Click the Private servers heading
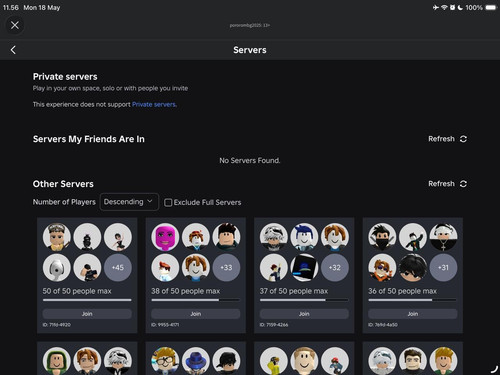 (65, 77)
